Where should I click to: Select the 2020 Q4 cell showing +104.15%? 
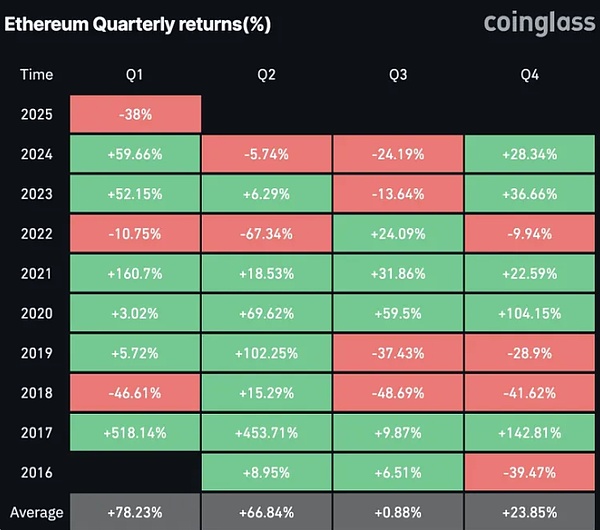[x=529, y=313]
